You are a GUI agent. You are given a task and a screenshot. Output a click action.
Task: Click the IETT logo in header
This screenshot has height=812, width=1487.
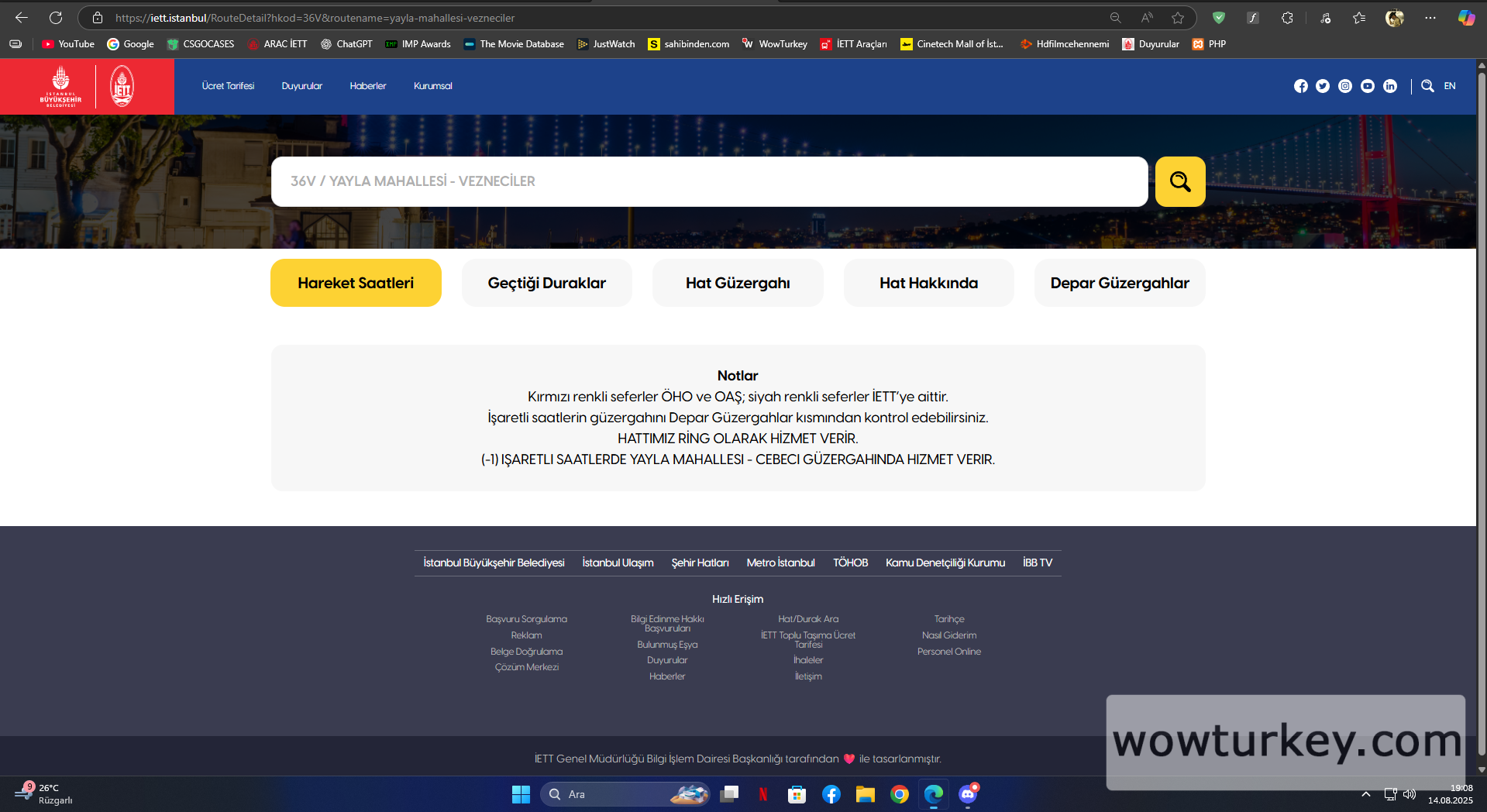click(122, 86)
